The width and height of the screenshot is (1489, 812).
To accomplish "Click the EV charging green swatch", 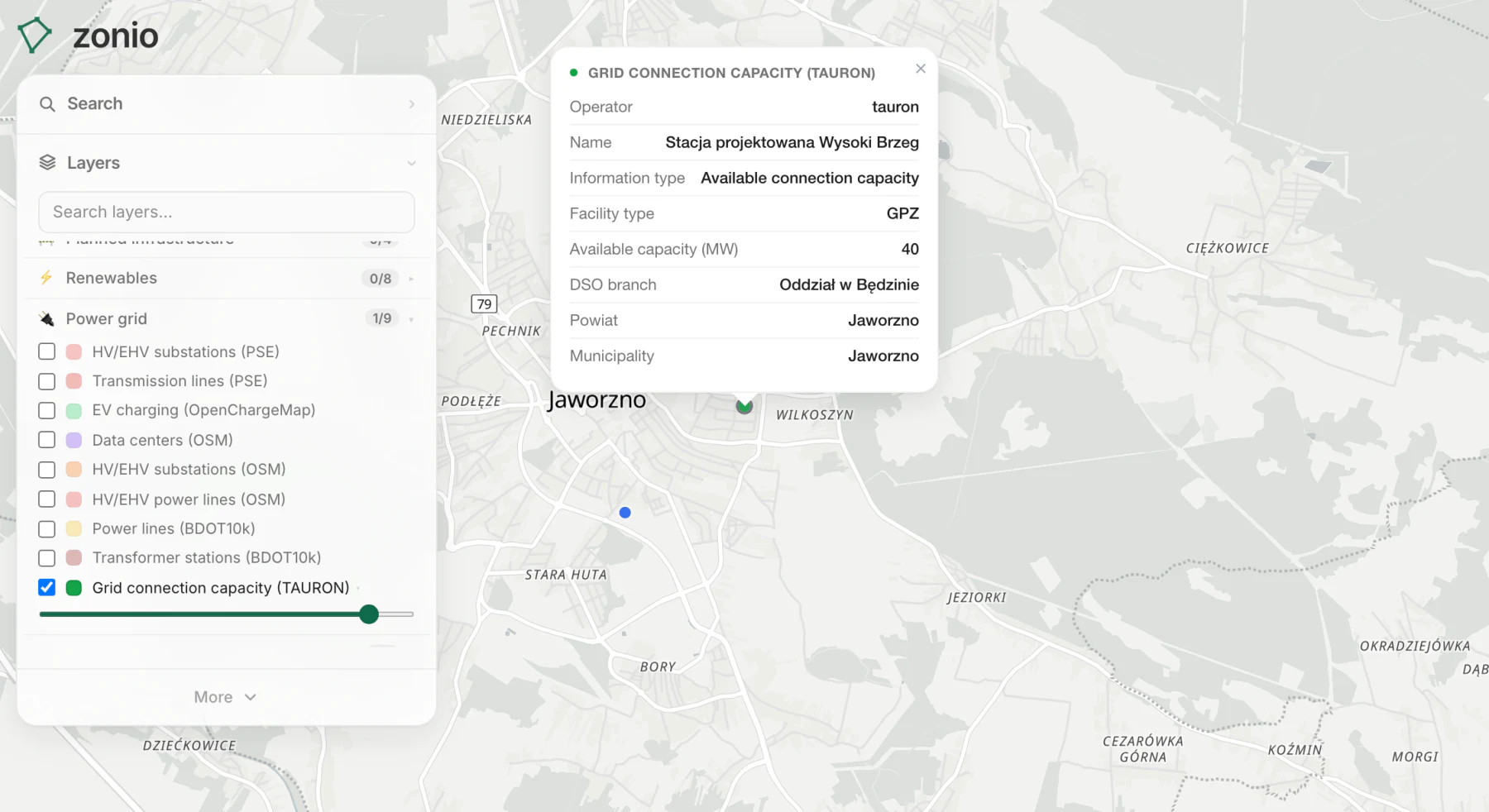I will click(x=74, y=410).
